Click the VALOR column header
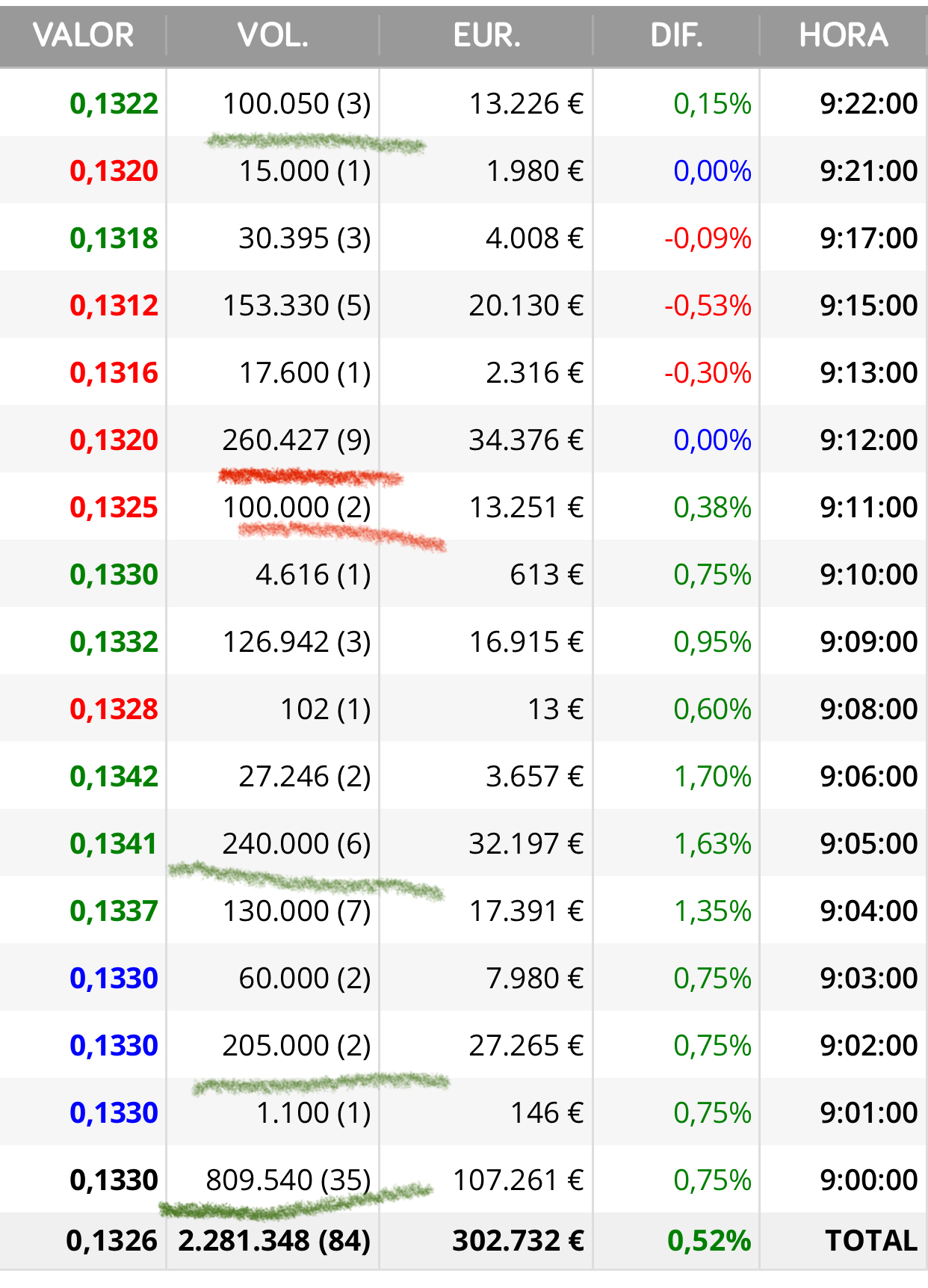Screen dimensions: 928x1288 pos(84,35)
